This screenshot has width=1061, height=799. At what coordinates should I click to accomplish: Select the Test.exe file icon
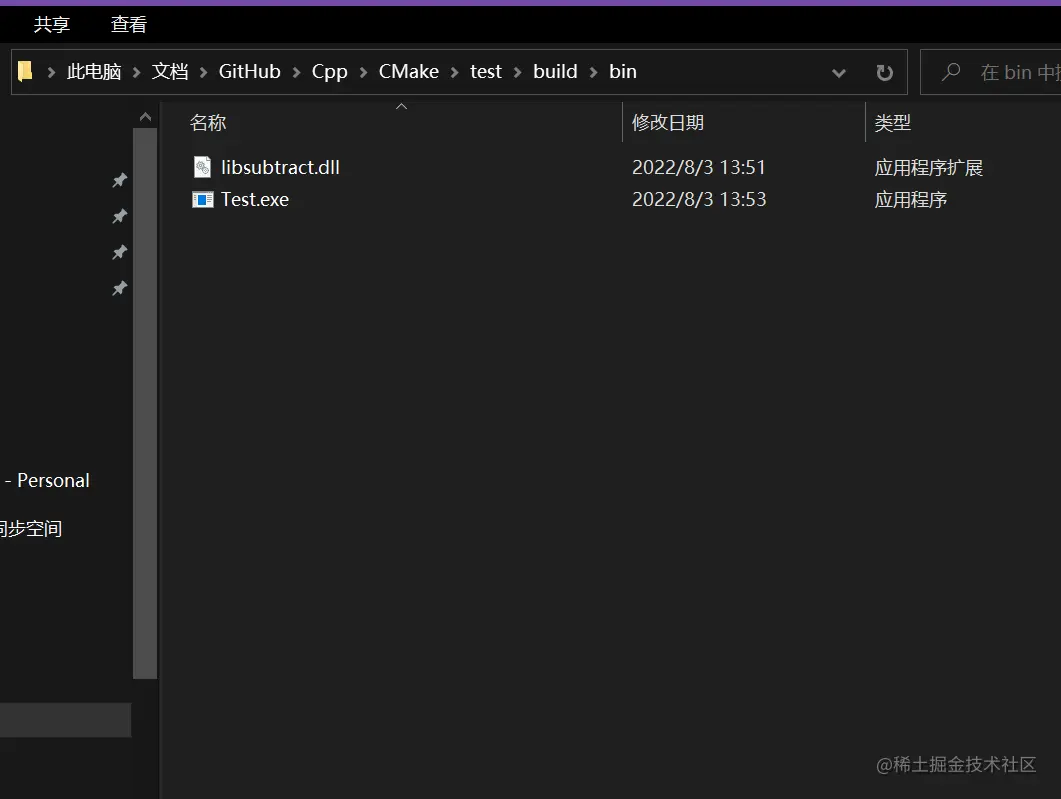202,200
